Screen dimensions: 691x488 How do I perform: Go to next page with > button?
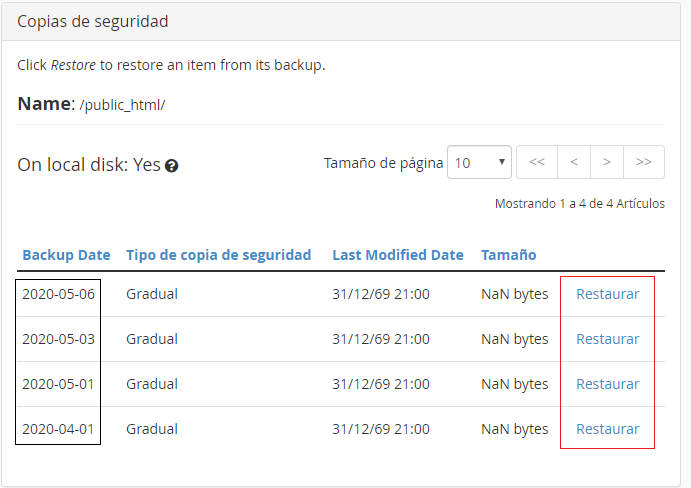(x=607, y=162)
